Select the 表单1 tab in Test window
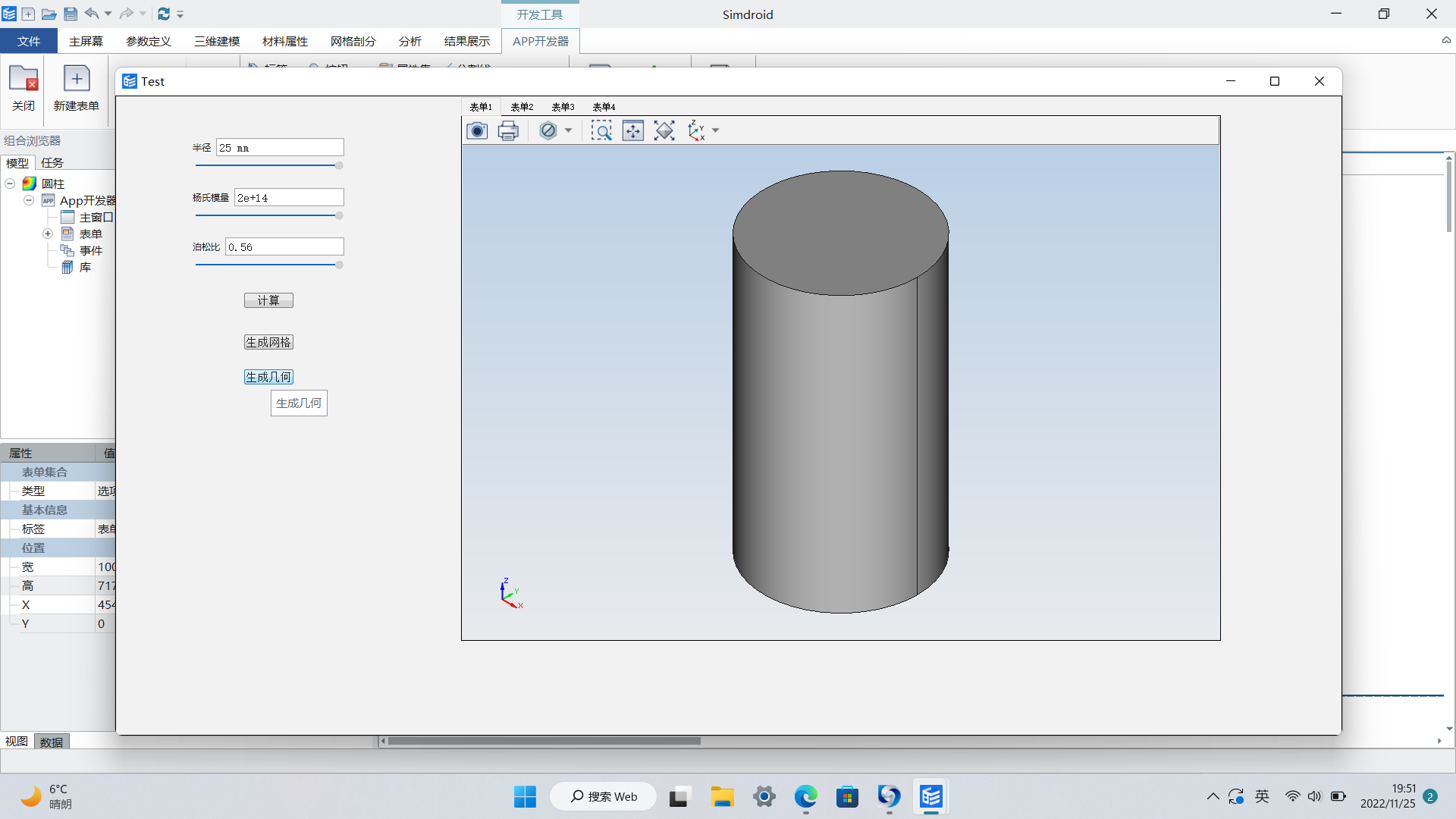 [481, 107]
